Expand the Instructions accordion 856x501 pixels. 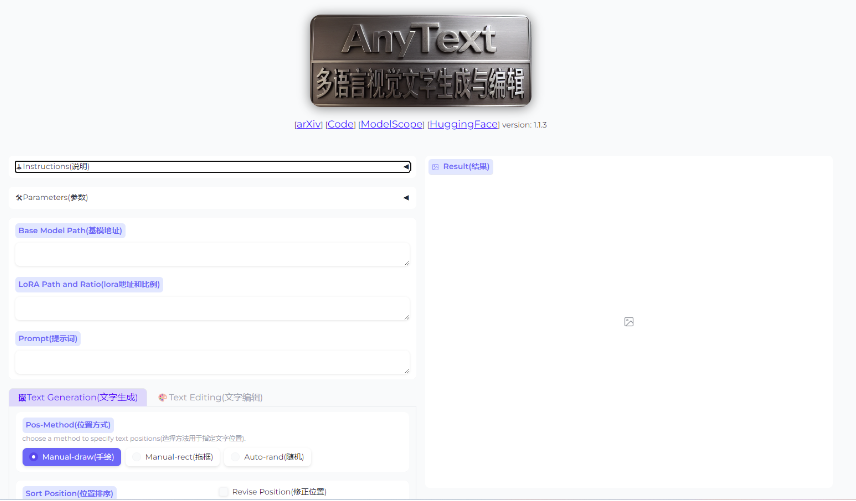210,167
